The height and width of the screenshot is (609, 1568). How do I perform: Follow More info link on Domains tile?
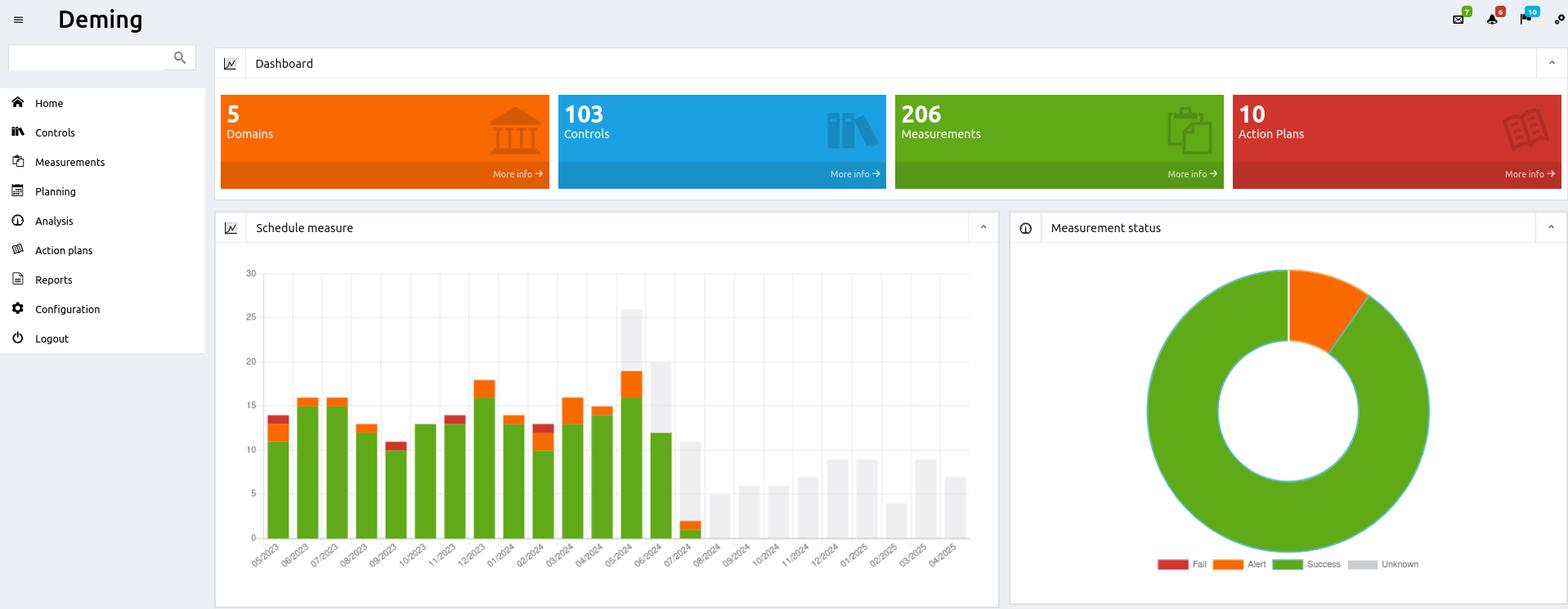pyautogui.click(x=517, y=174)
